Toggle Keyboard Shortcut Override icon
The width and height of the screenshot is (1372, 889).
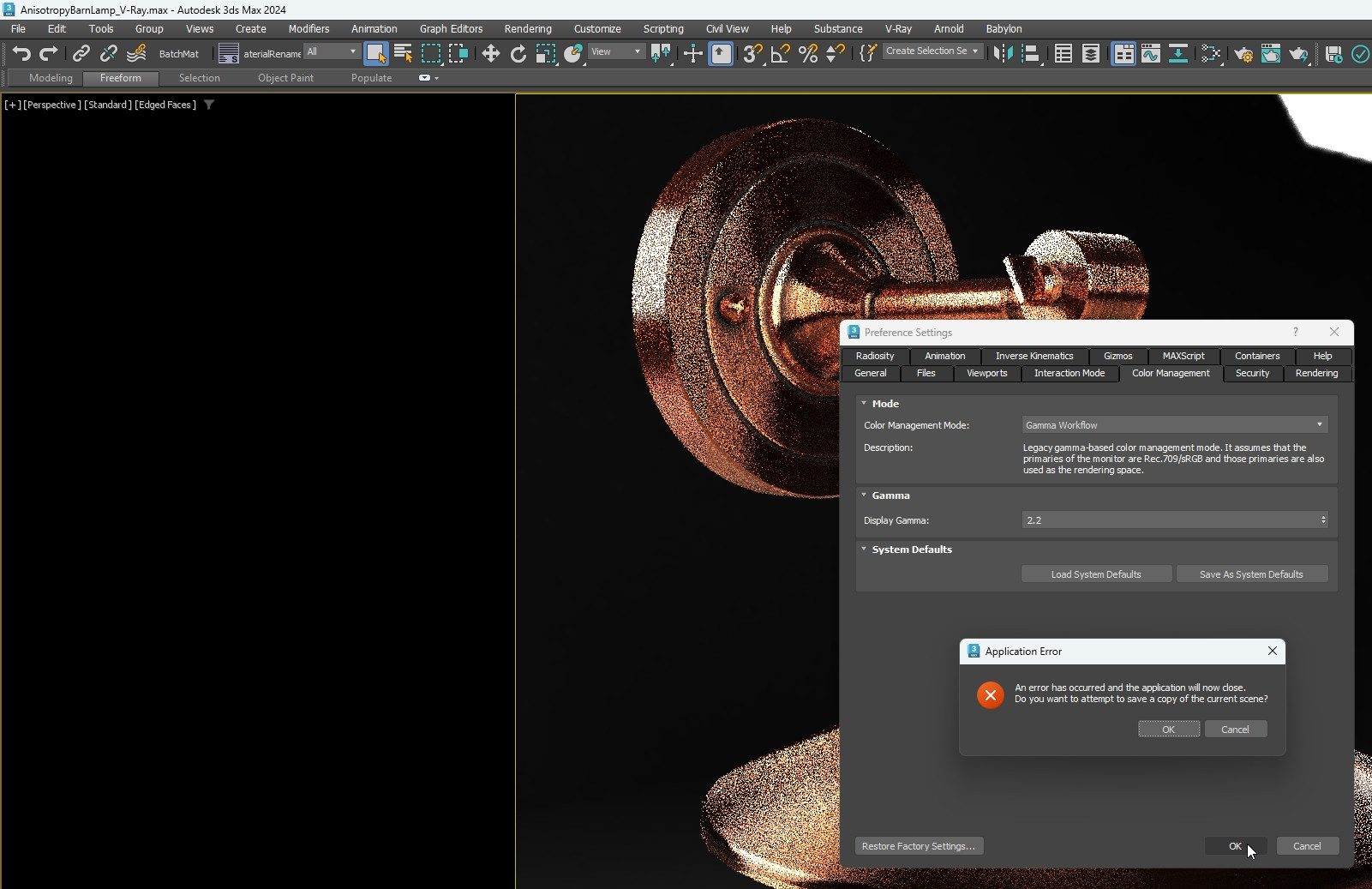tap(721, 53)
